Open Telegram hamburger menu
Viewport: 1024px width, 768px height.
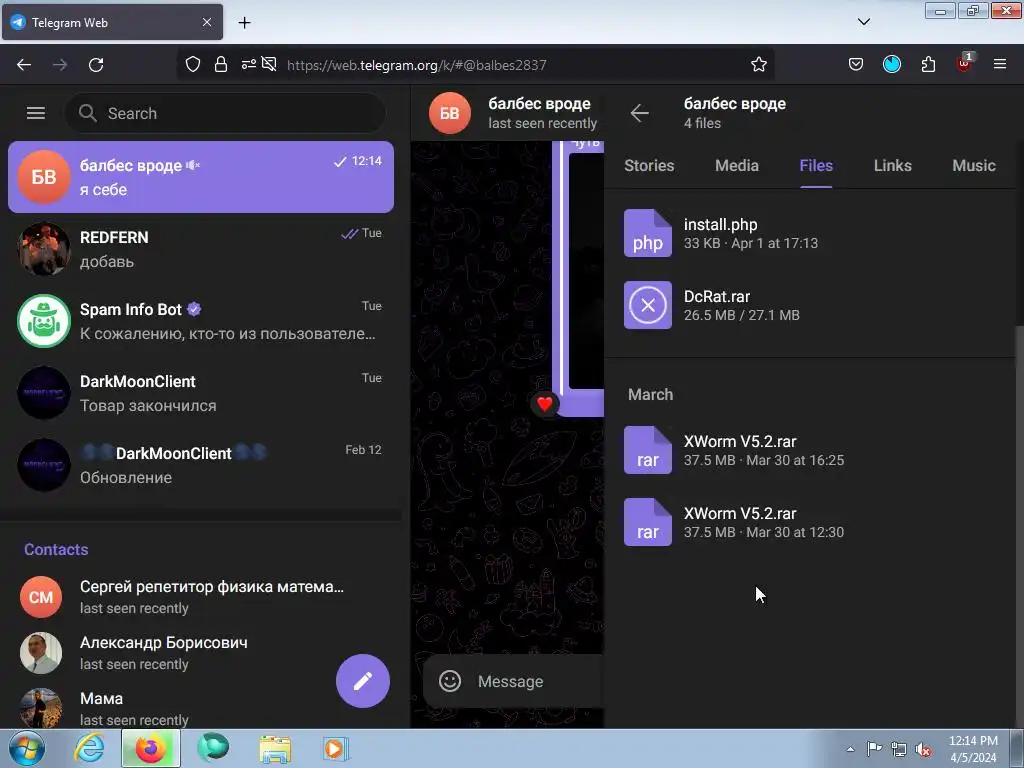tap(36, 113)
